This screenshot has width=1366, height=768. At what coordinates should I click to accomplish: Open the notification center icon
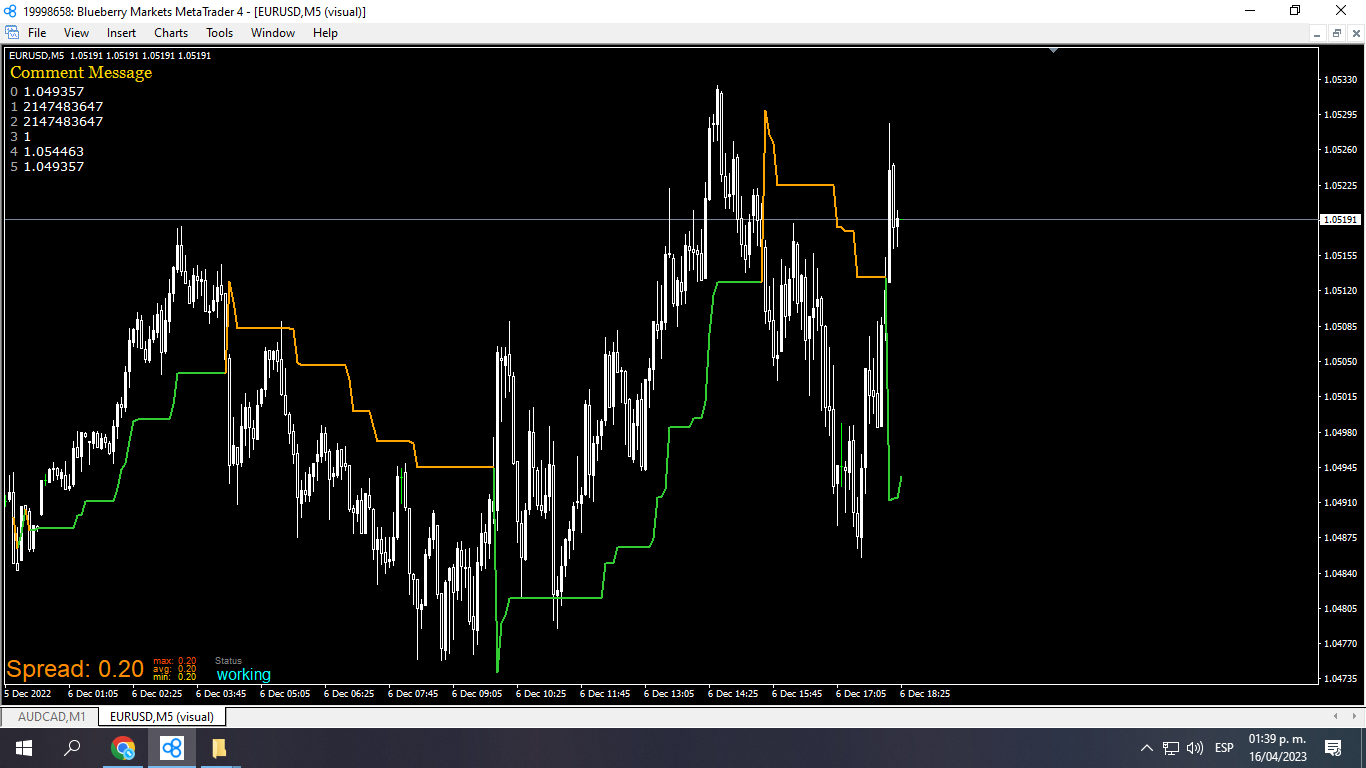(x=1333, y=748)
